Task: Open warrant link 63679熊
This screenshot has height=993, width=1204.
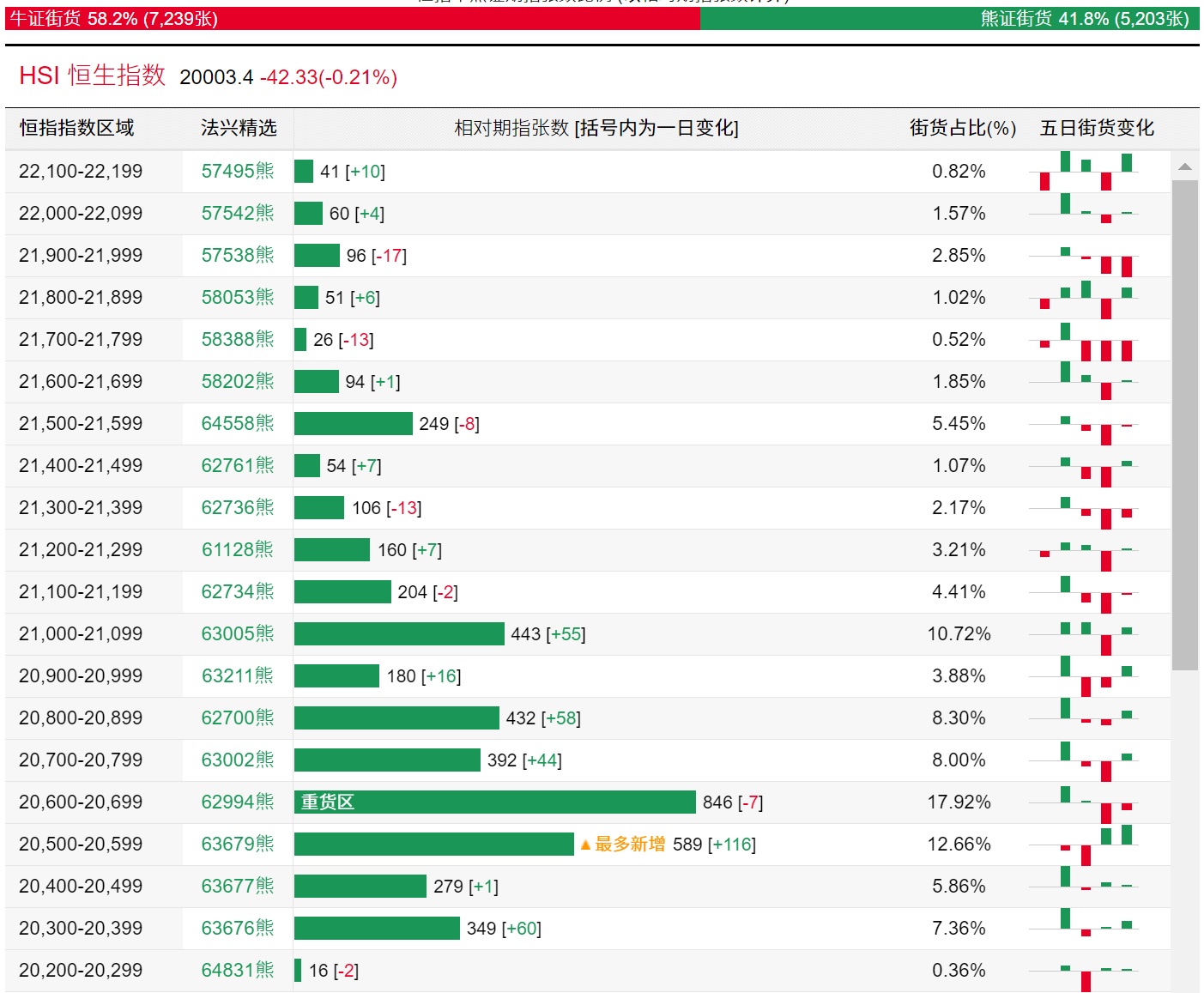Action: (x=238, y=844)
